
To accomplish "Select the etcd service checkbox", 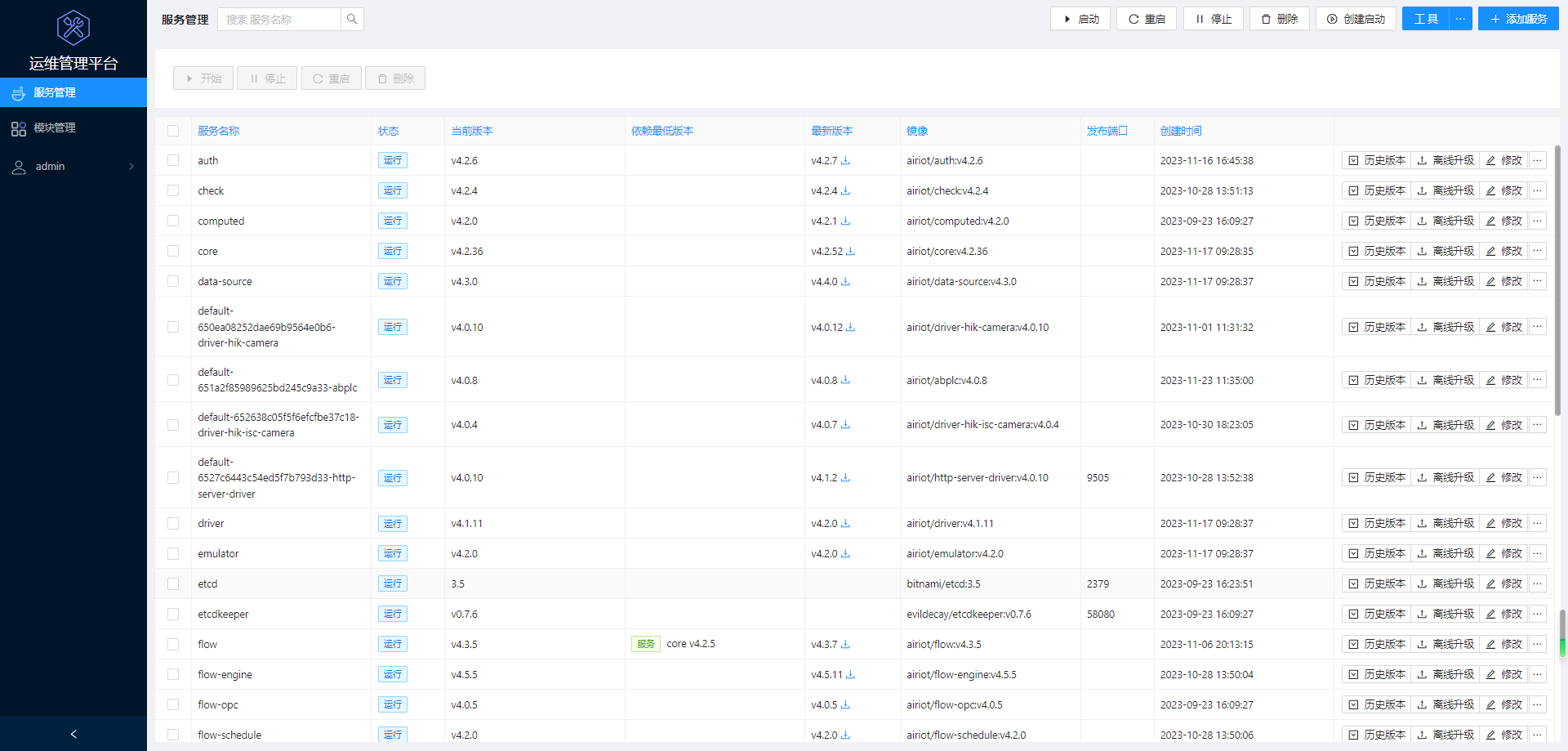I will tap(173, 583).
